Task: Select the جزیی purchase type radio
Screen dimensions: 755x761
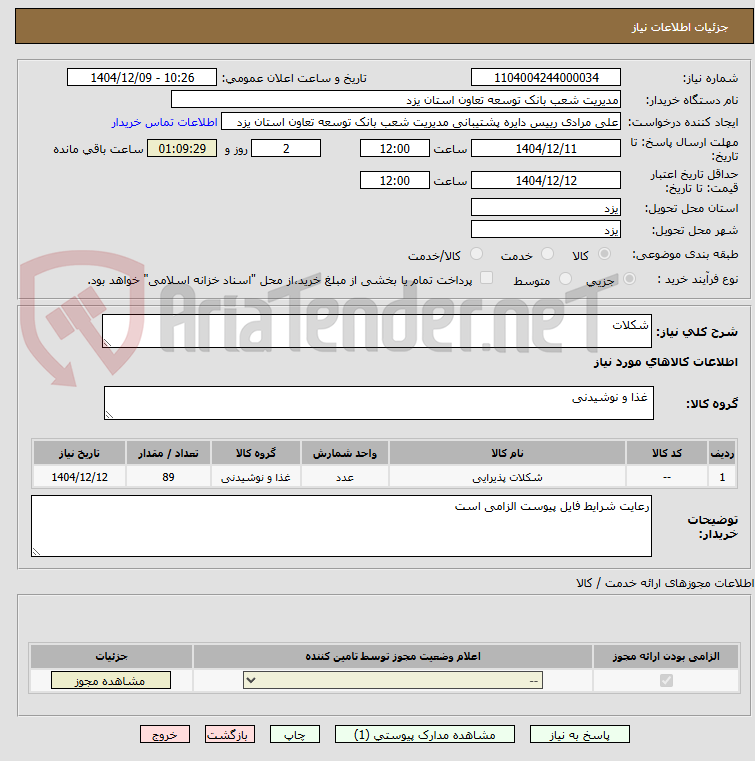Action: (629, 279)
